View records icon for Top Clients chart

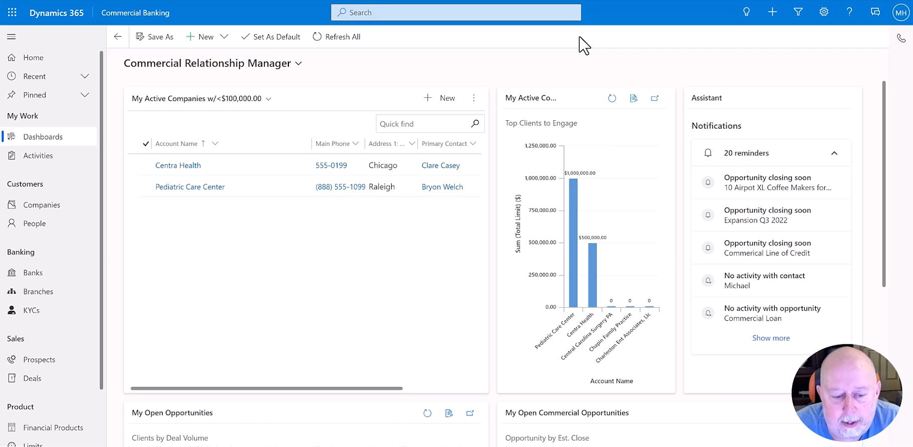click(634, 98)
